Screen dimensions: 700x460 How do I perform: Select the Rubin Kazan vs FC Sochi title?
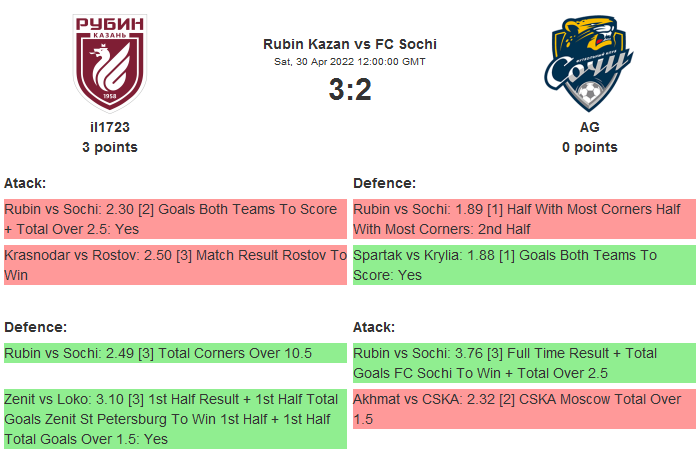pyautogui.click(x=350, y=44)
